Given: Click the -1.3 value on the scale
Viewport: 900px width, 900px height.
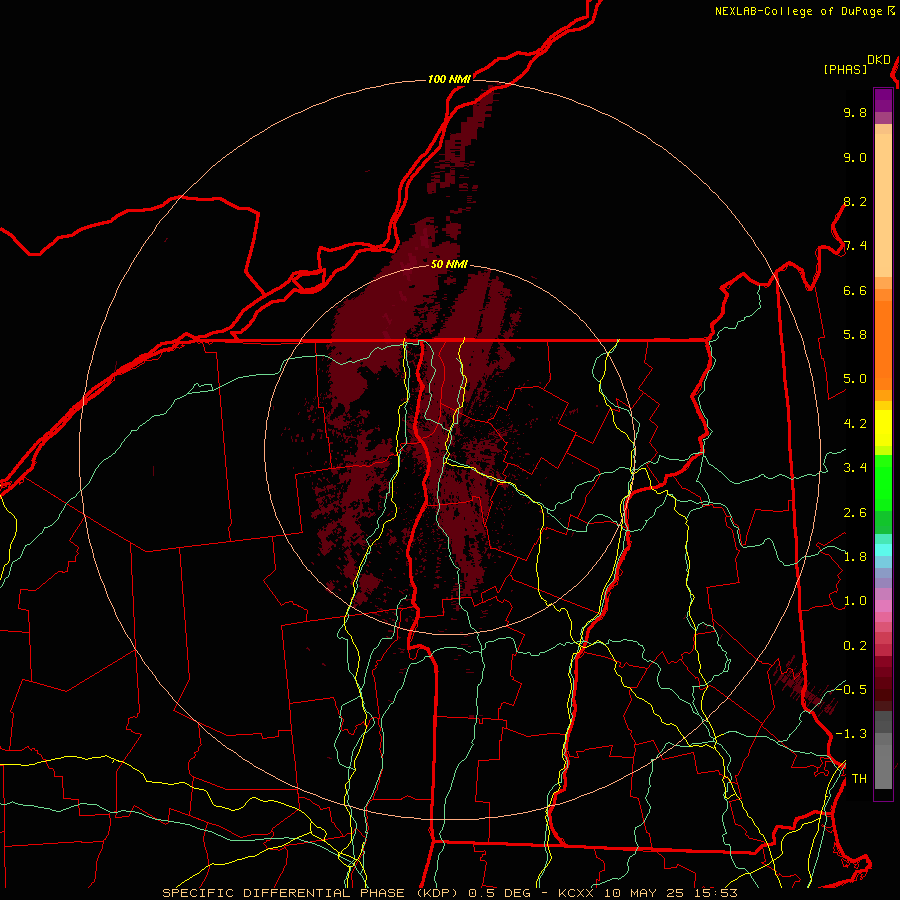Looking at the screenshot, I should coord(851,734).
